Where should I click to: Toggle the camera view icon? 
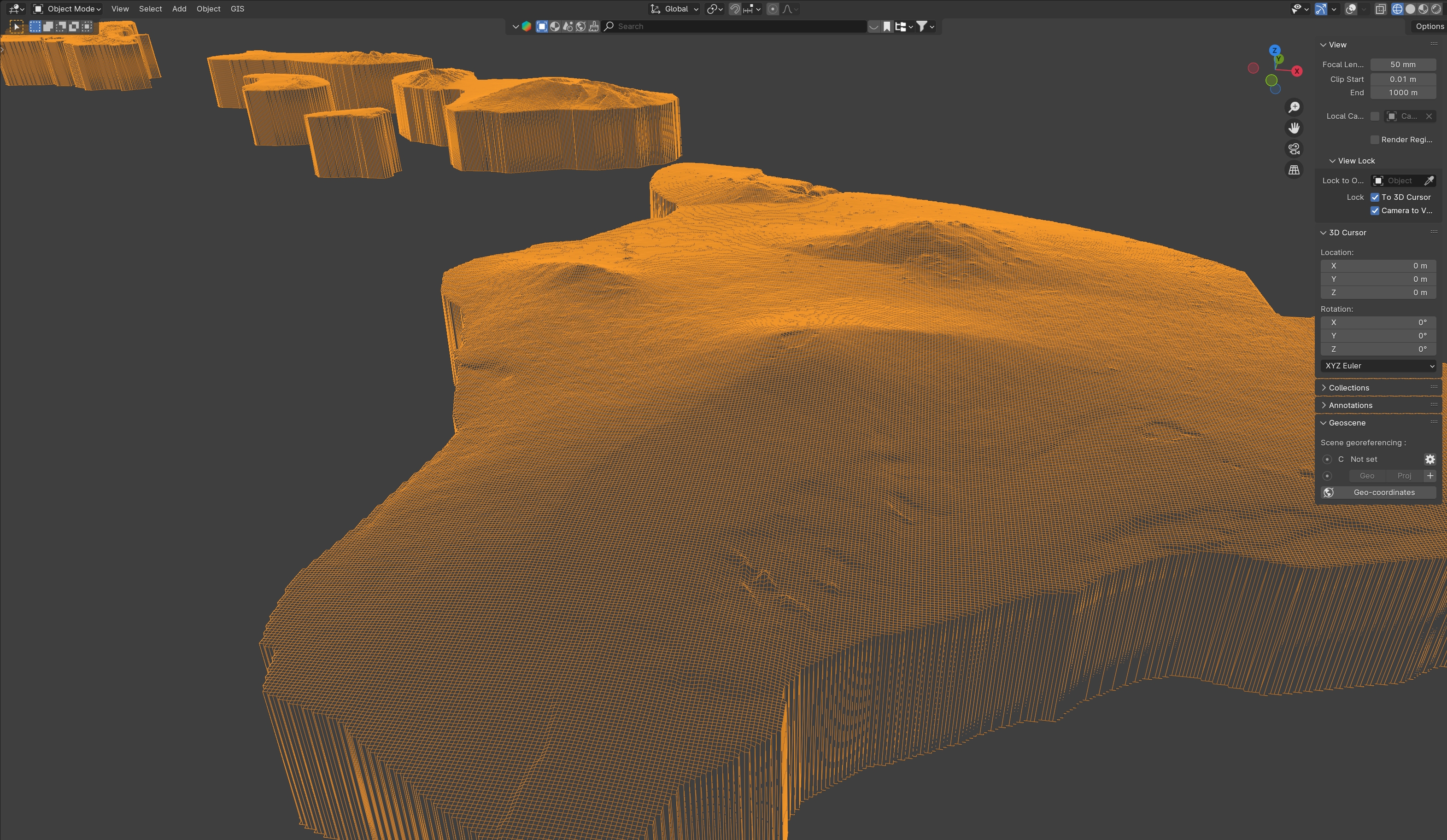coord(1294,149)
